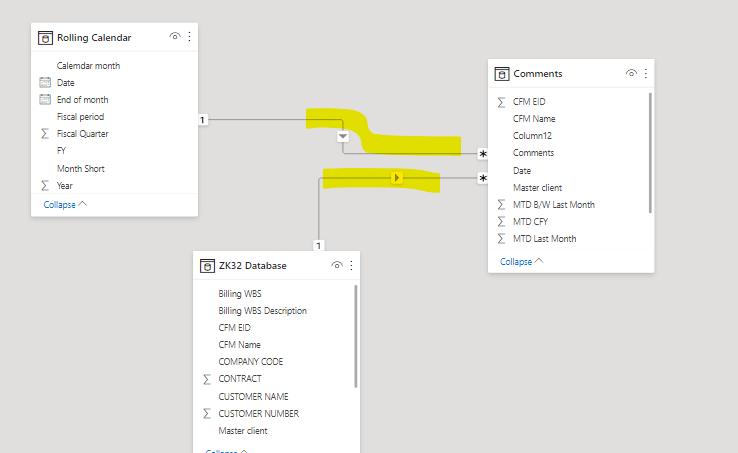738x453 pixels.
Task: Click the Rolling Calendar table icon
Action: click(x=45, y=38)
